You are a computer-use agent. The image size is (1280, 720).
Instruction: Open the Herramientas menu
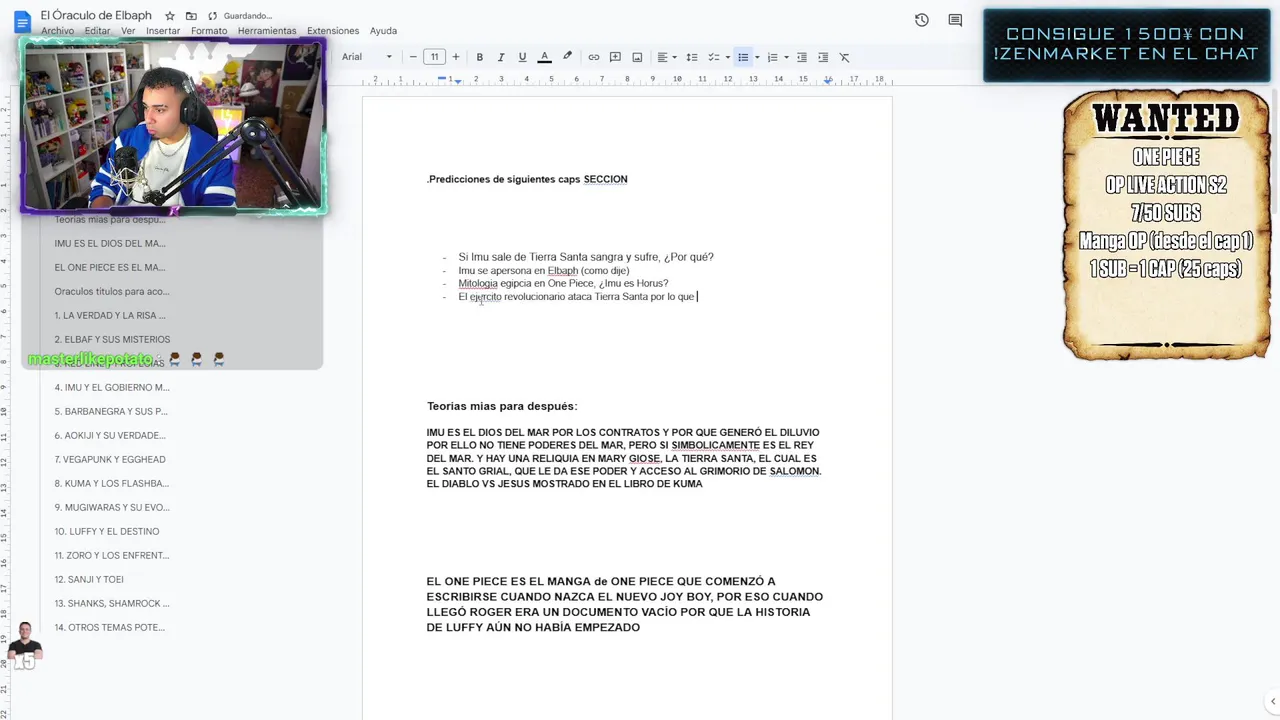point(267,31)
